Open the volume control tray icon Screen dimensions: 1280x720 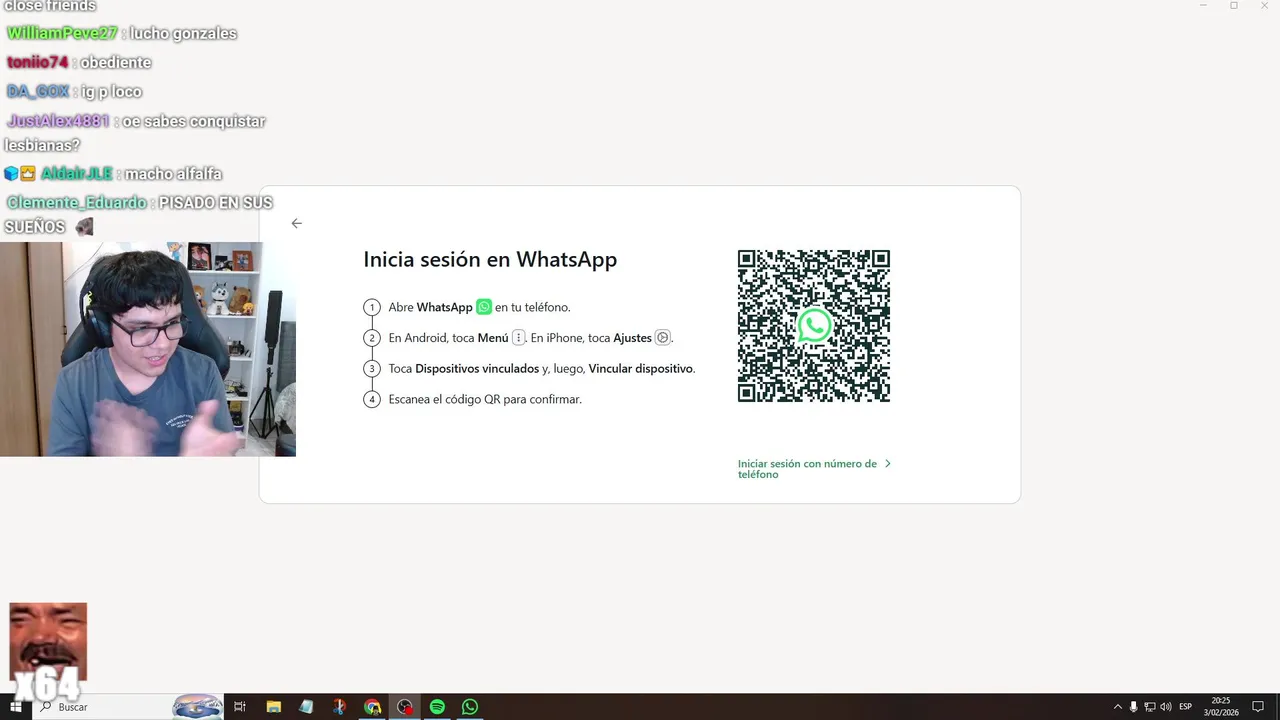[x=1166, y=707]
